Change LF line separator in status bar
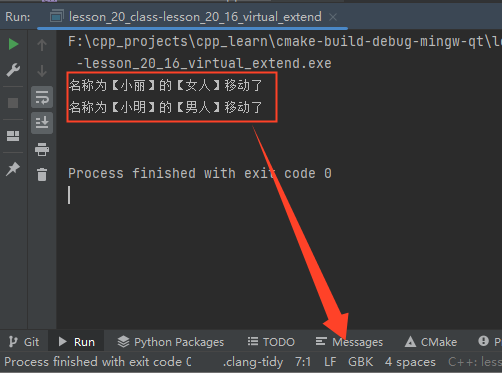Viewport: 502px width, 373px height. [x=330, y=362]
